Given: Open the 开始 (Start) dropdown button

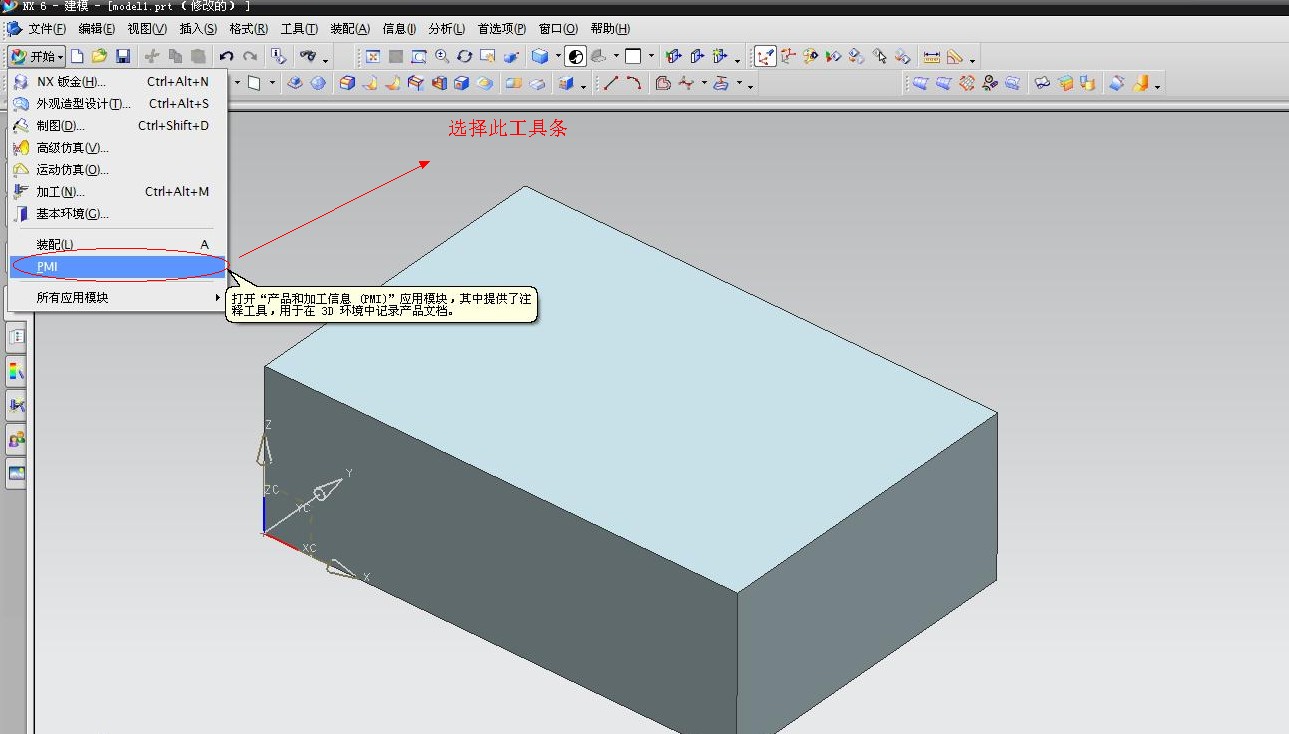Looking at the screenshot, I should pos(37,56).
